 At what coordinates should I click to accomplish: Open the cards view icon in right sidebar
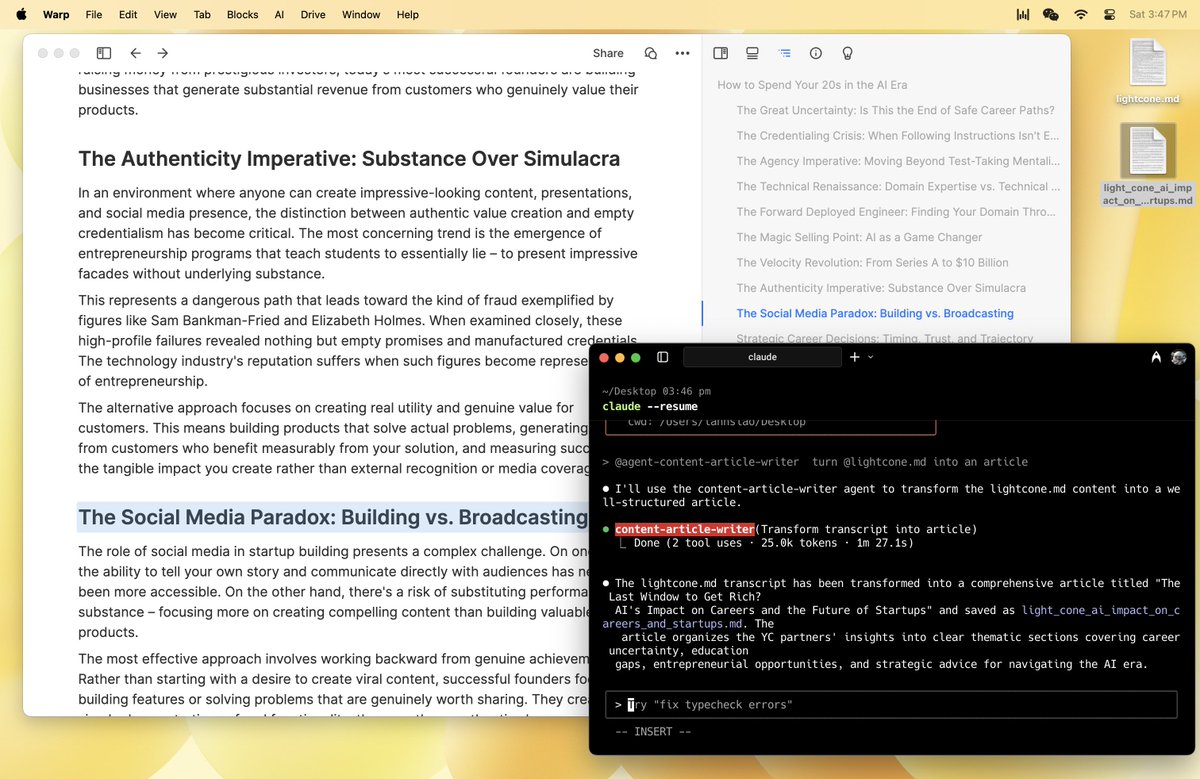(x=752, y=53)
